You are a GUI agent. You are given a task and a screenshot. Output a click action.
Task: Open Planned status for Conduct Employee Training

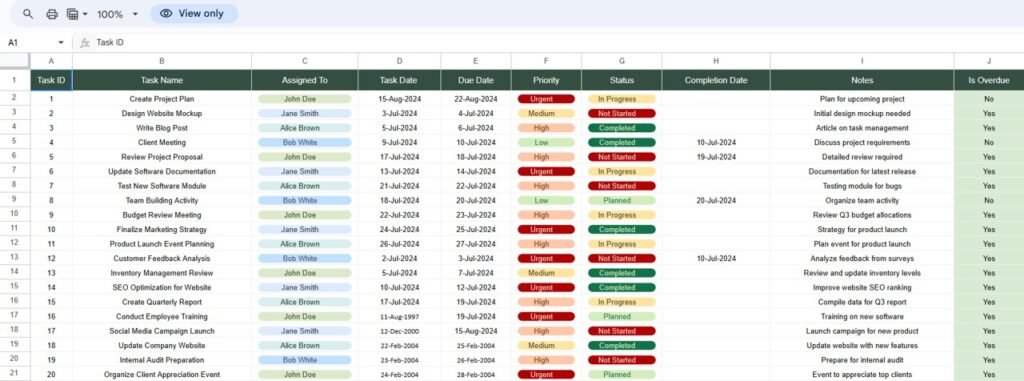[621, 317]
